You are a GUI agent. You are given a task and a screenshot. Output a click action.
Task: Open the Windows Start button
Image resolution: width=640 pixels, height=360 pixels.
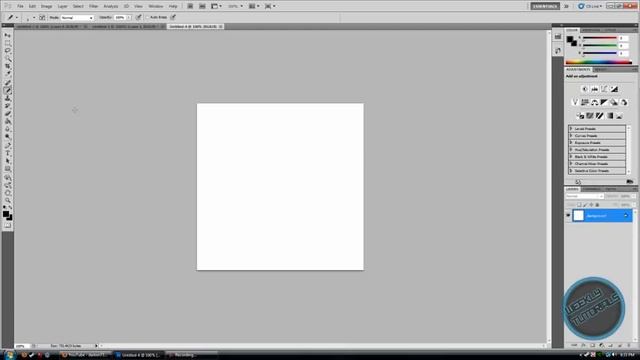(x=9, y=355)
